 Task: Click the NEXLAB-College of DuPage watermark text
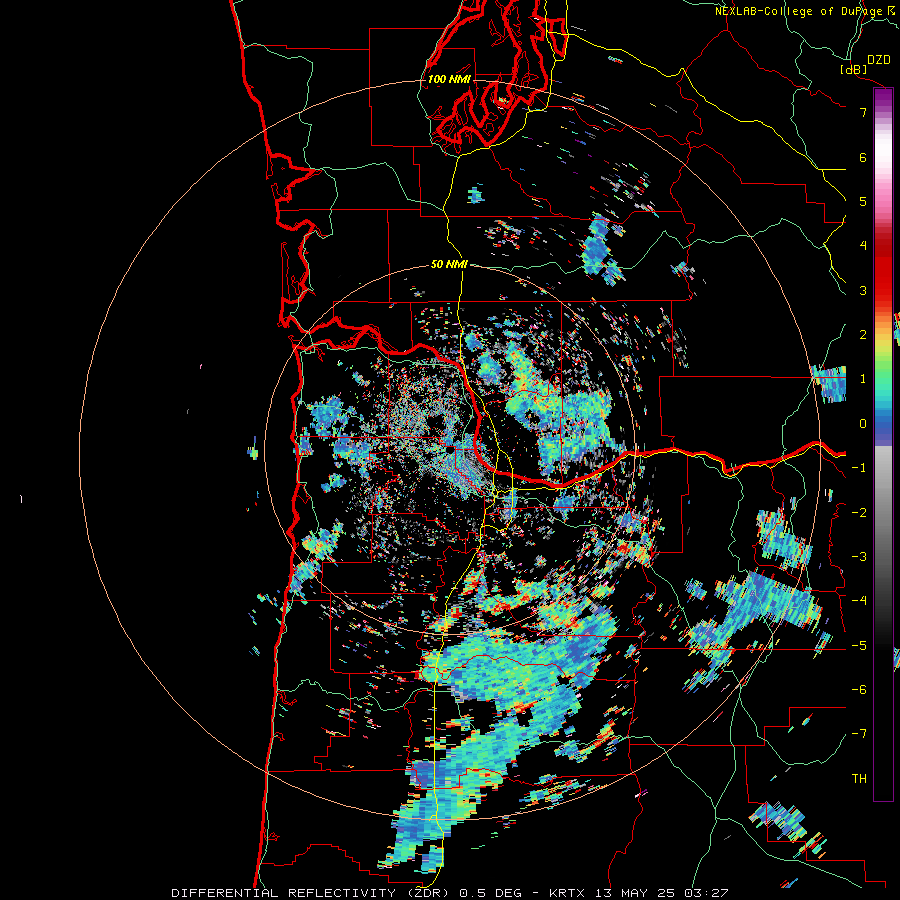tap(798, 11)
